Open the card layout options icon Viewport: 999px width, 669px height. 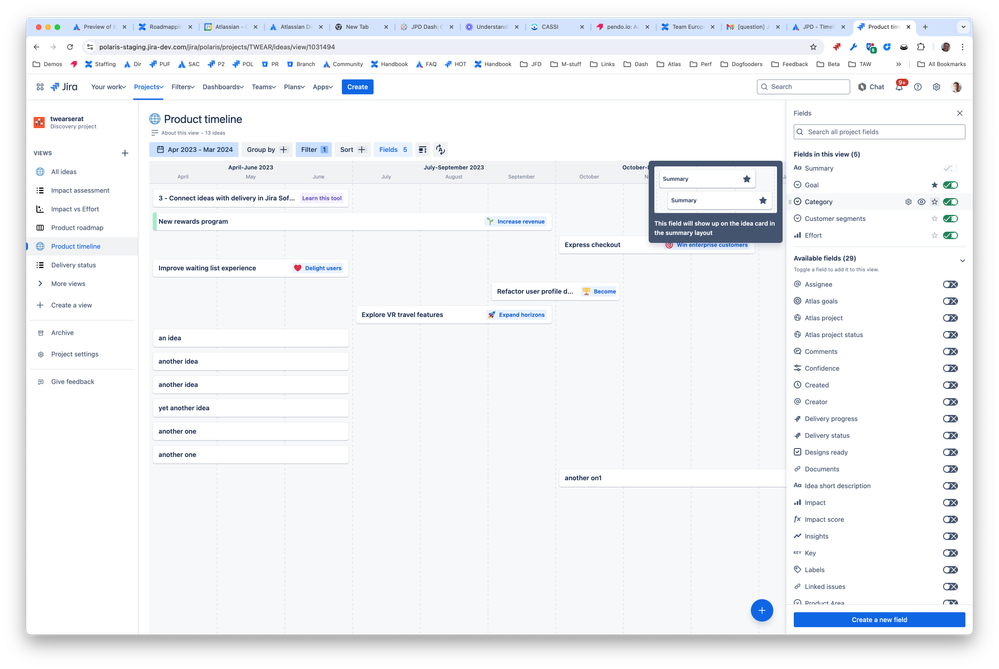click(422, 150)
